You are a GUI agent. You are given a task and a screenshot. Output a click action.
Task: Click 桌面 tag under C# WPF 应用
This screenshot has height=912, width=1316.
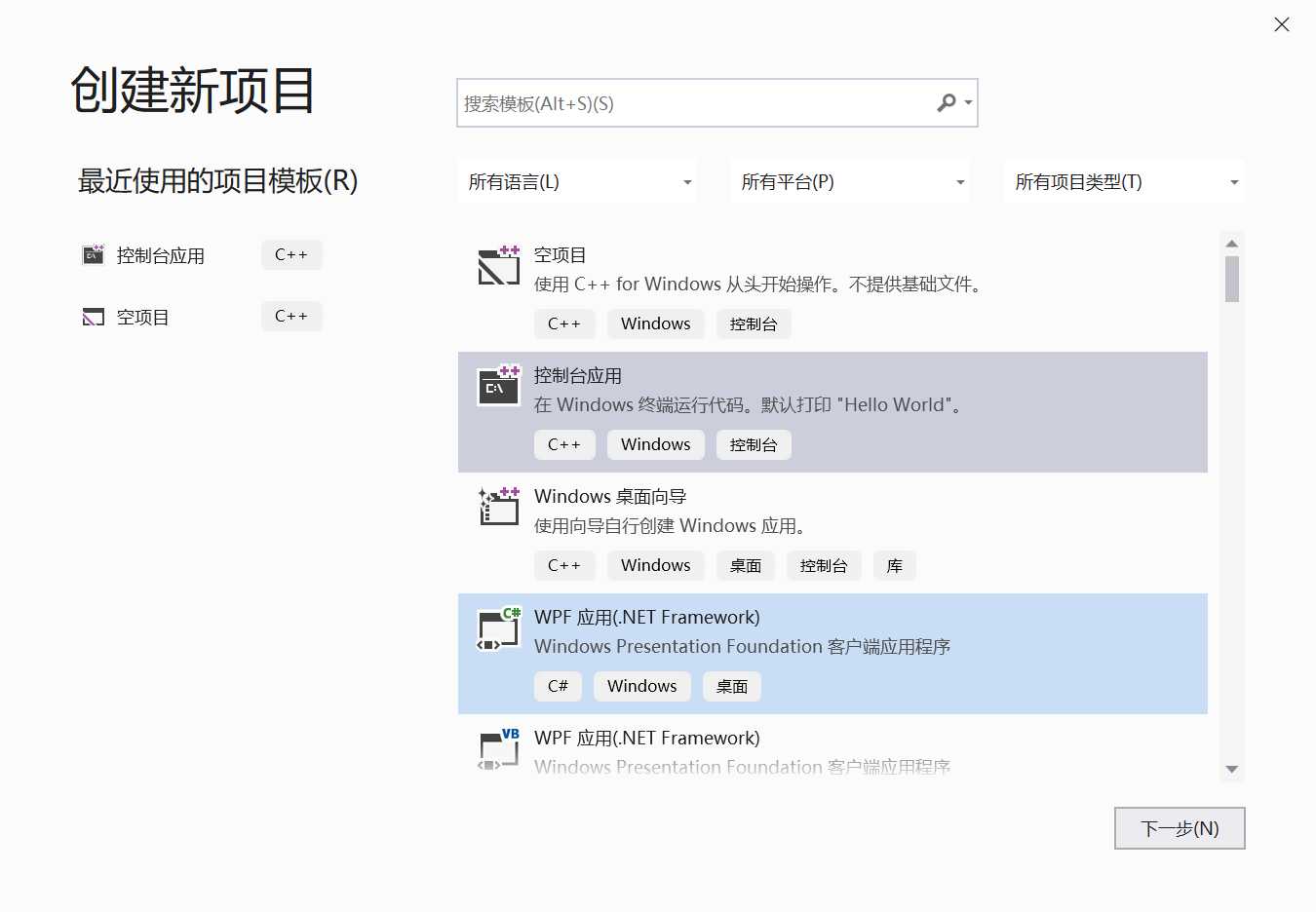[x=732, y=687]
